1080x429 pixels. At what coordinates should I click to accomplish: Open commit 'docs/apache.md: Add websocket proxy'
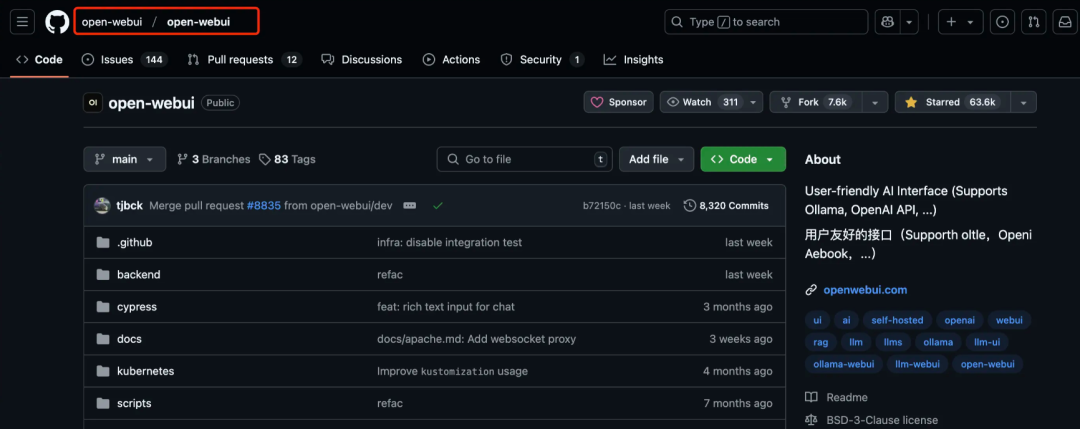point(477,339)
